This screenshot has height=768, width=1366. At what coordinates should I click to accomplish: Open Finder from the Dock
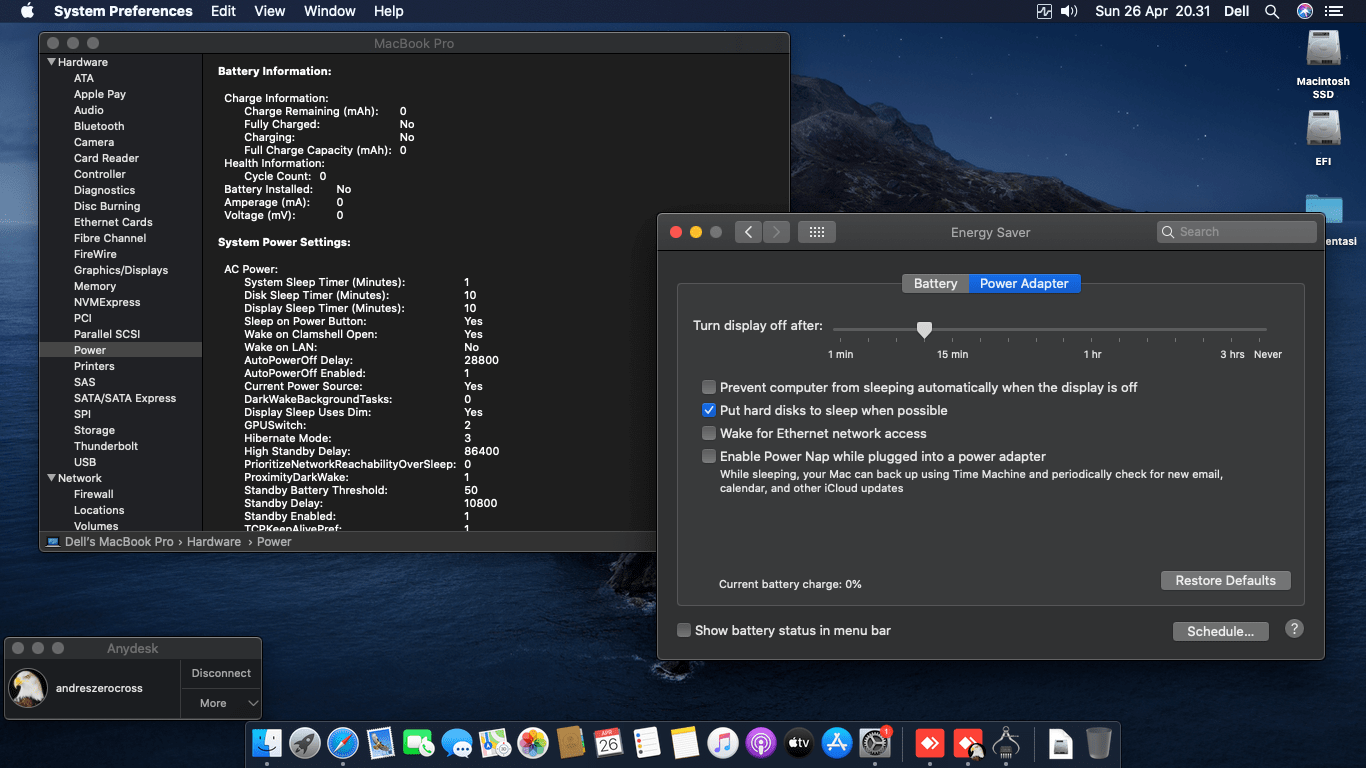(267, 742)
